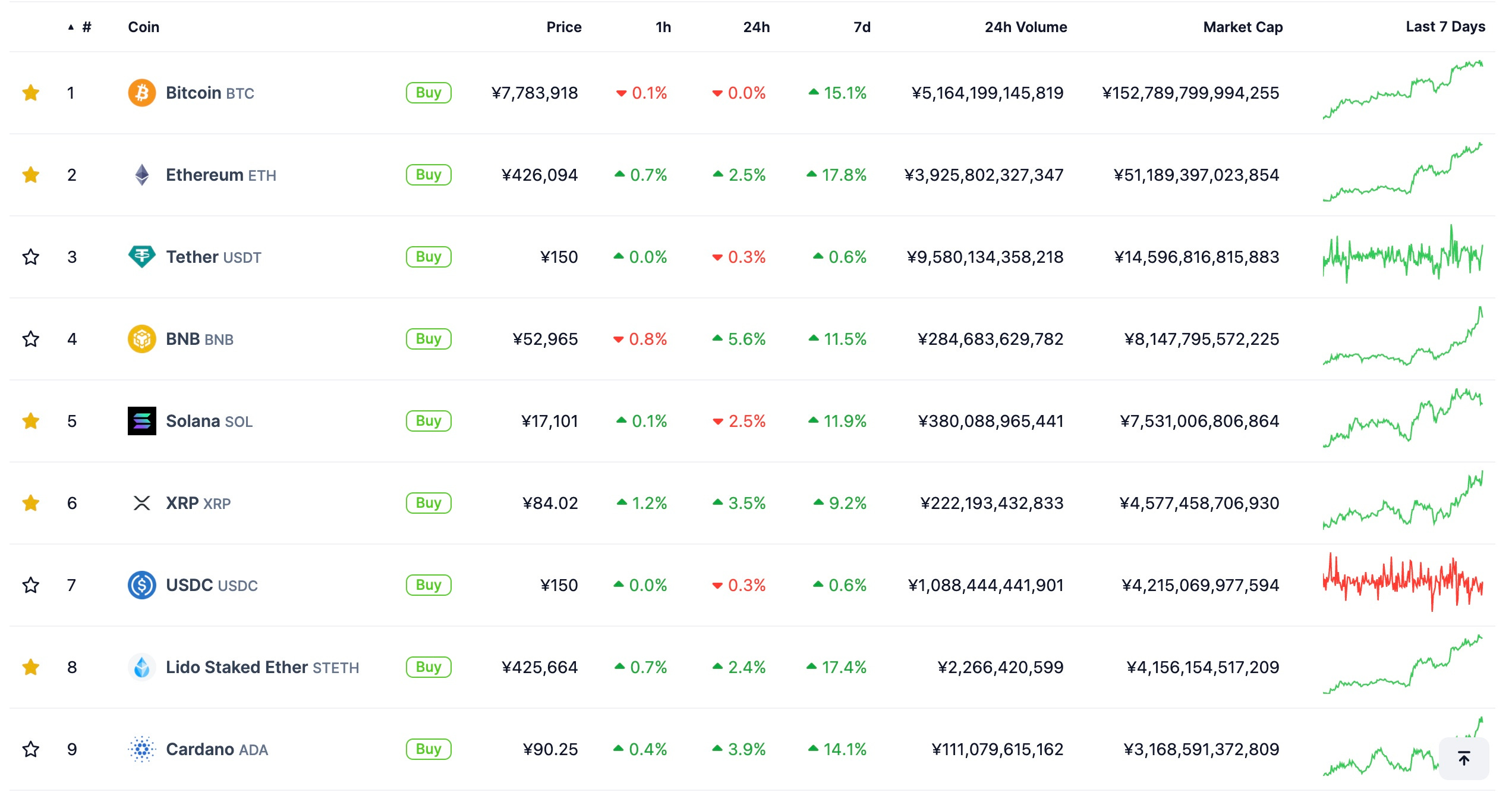Toggle the Solana favorite star

pyautogui.click(x=31, y=421)
